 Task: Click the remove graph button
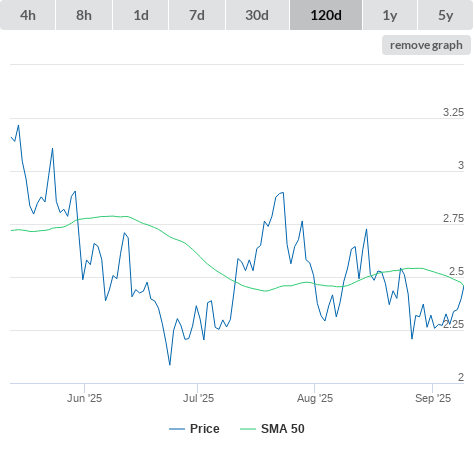(426, 45)
